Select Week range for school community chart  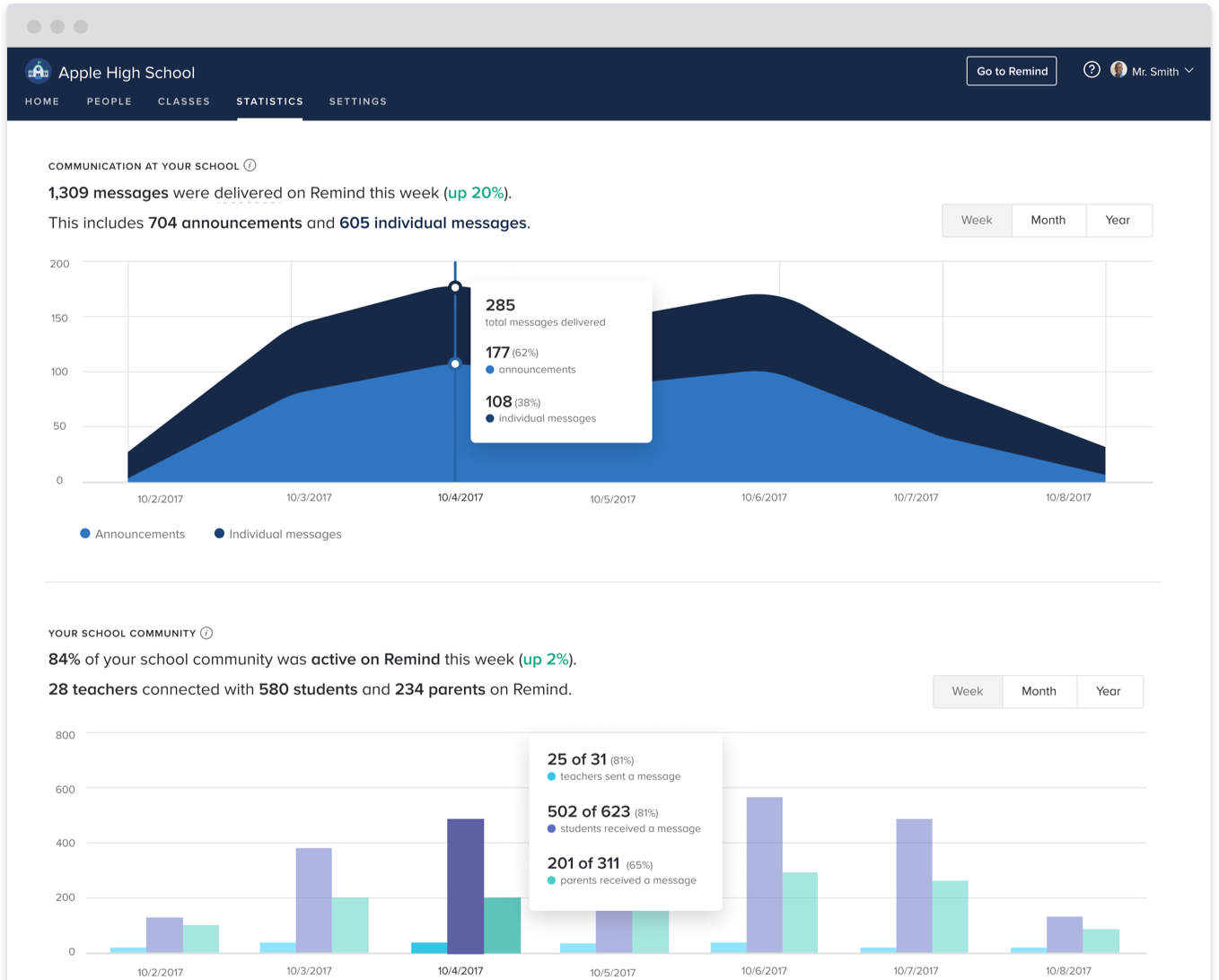[968, 691]
